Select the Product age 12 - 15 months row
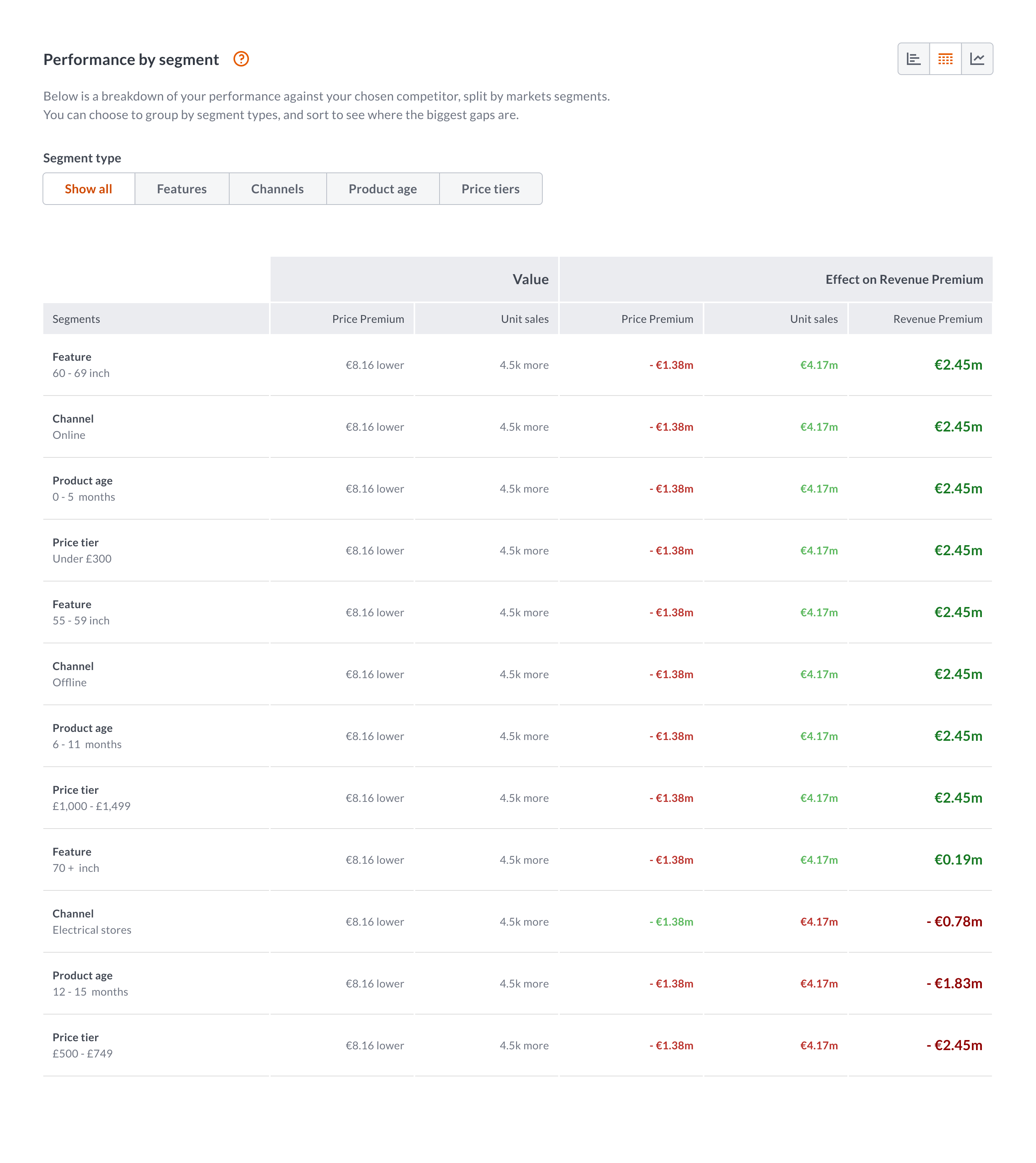Screen dimensions: 1036x1163 [x=90, y=984]
